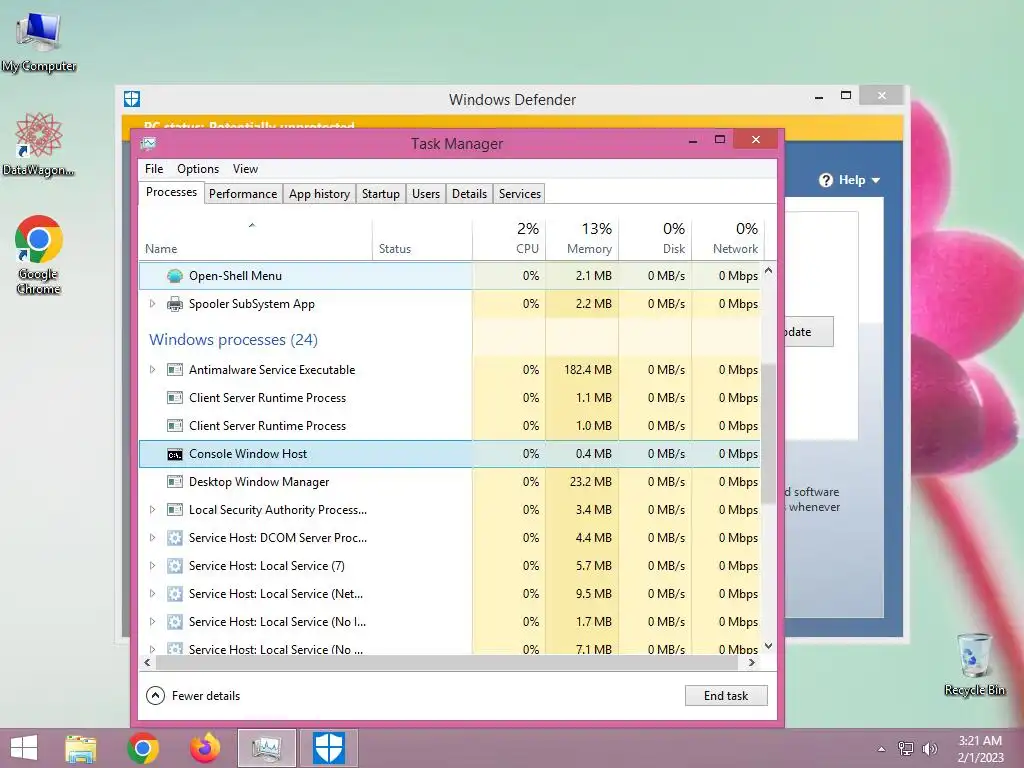
Task: Click the partially hidden Update button in Defender
Action: click(x=808, y=332)
